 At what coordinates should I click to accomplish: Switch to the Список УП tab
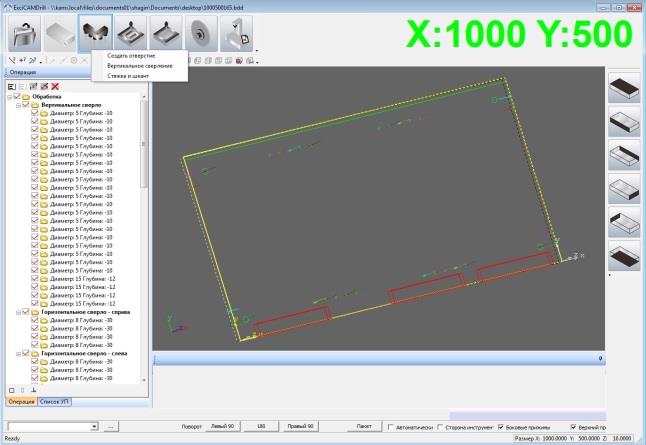point(53,402)
